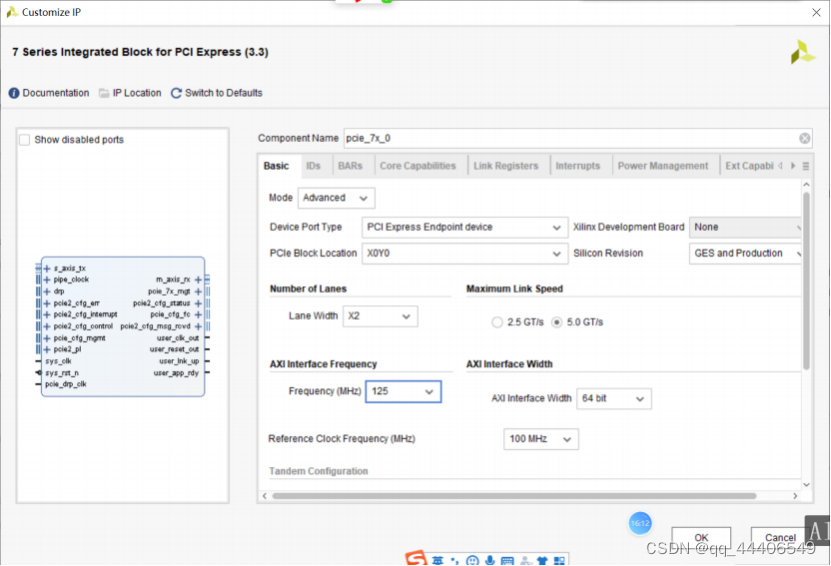Open the PCIe Block Location dropdown
This screenshot has width=831, height=566.
tap(465, 254)
